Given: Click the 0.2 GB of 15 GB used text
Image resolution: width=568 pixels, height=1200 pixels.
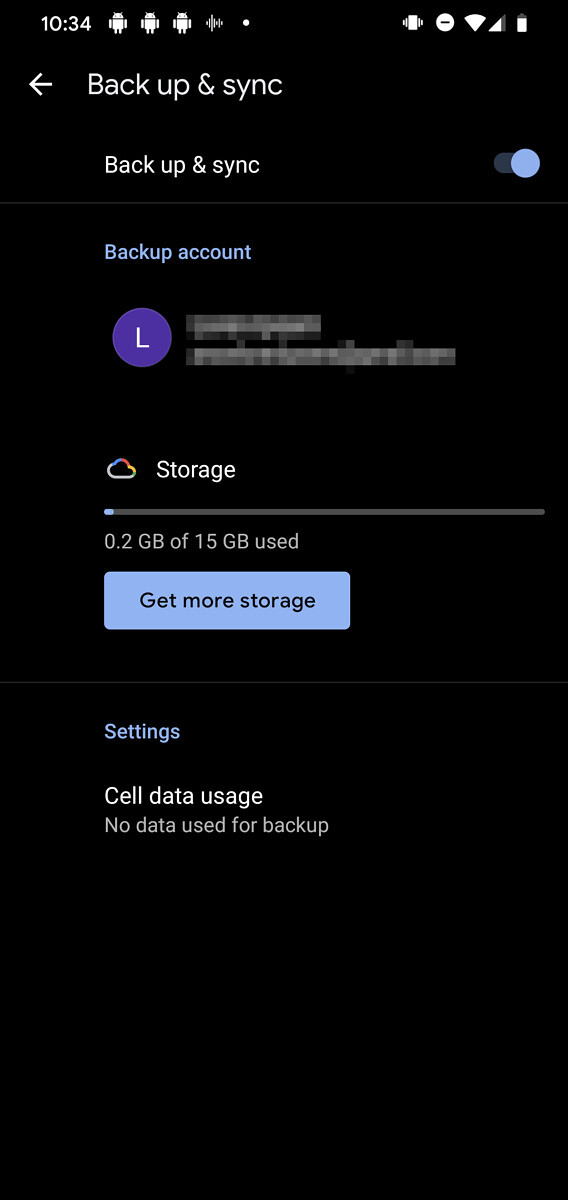Looking at the screenshot, I should coord(202,542).
